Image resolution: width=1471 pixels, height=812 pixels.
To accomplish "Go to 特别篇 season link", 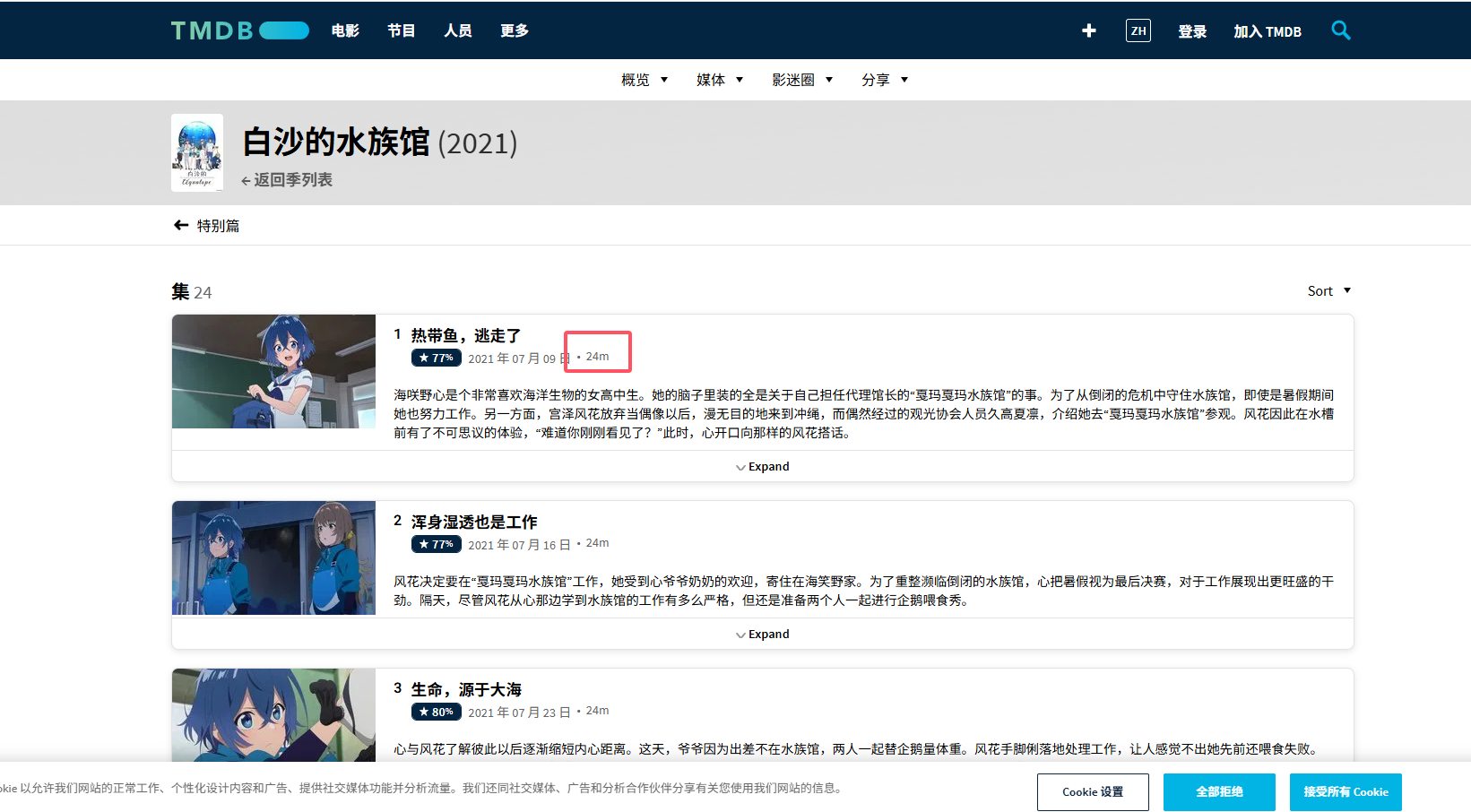I will pos(218,225).
